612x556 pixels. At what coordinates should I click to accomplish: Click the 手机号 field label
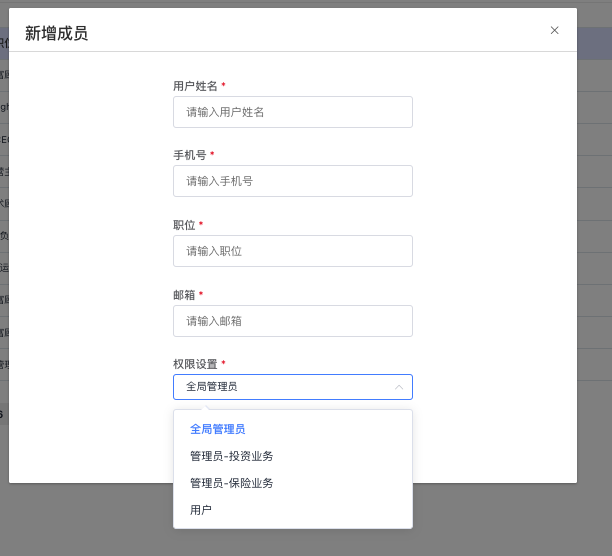point(189,155)
